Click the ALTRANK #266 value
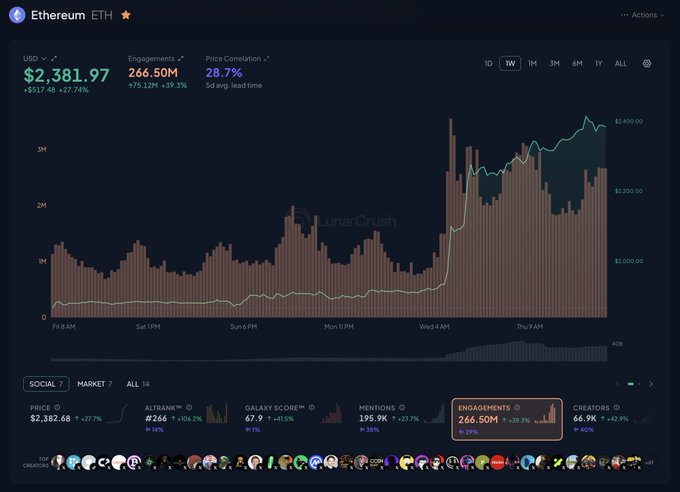Viewport: 680px width, 492px height. pos(156,419)
